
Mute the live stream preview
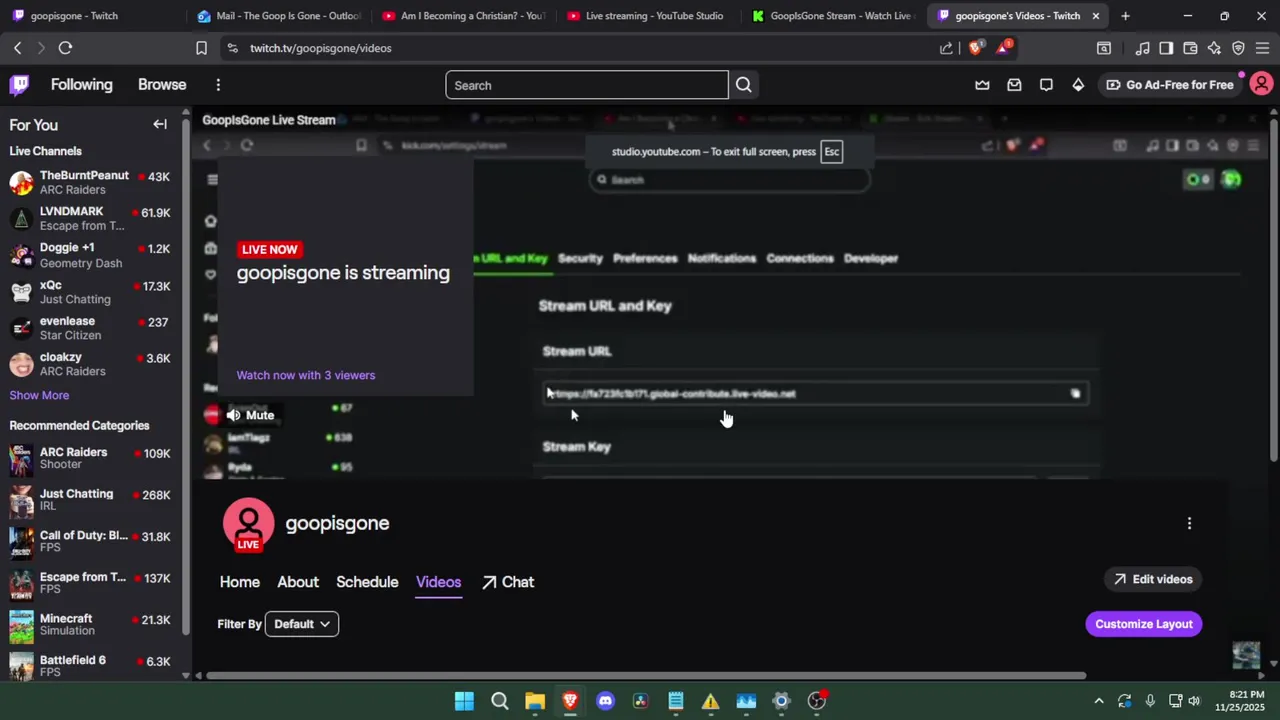[249, 415]
